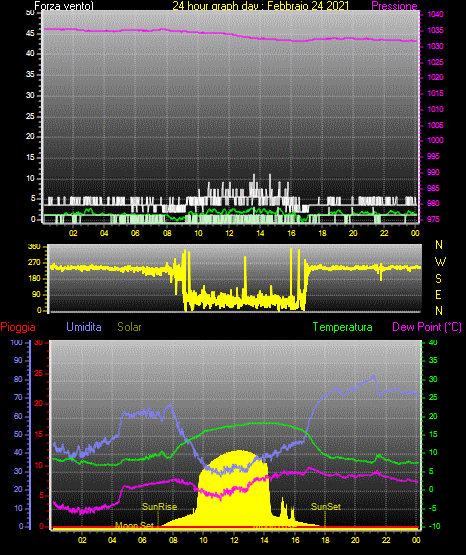This screenshot has height=555, width=466.
Task: Click the 'W' compass direction label
Action: (x=440, y=262)
